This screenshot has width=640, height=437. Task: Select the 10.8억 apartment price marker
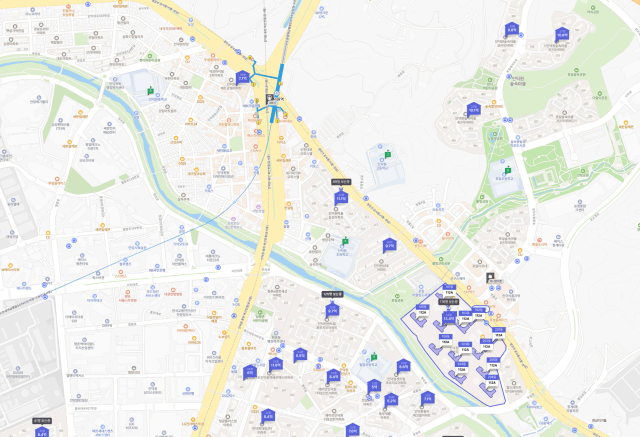(x=562, y=35)
